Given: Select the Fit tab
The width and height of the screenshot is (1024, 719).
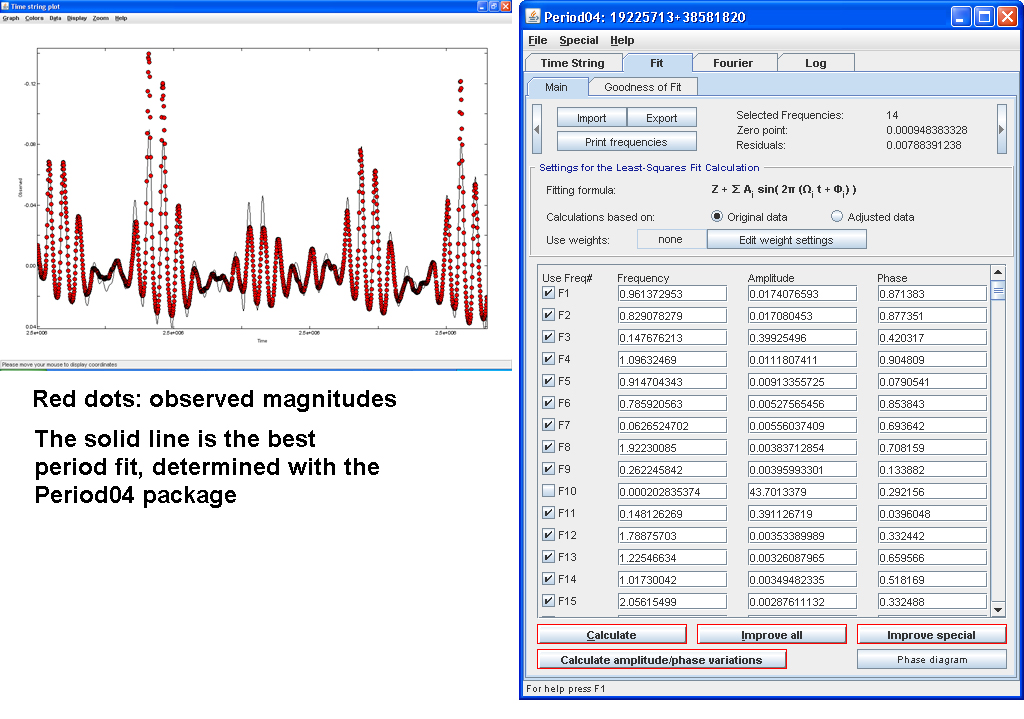Looking at the screenshot, I should point(656,63).
